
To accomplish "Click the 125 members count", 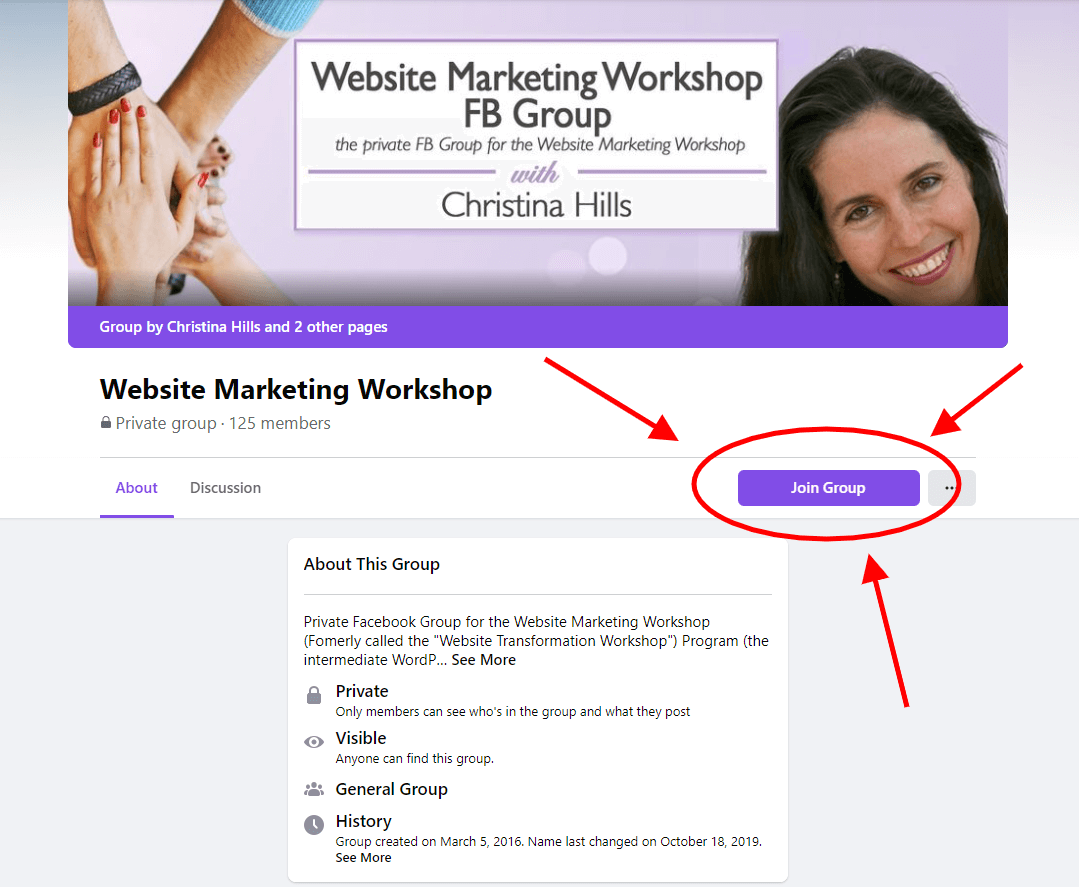I will 279,423.
